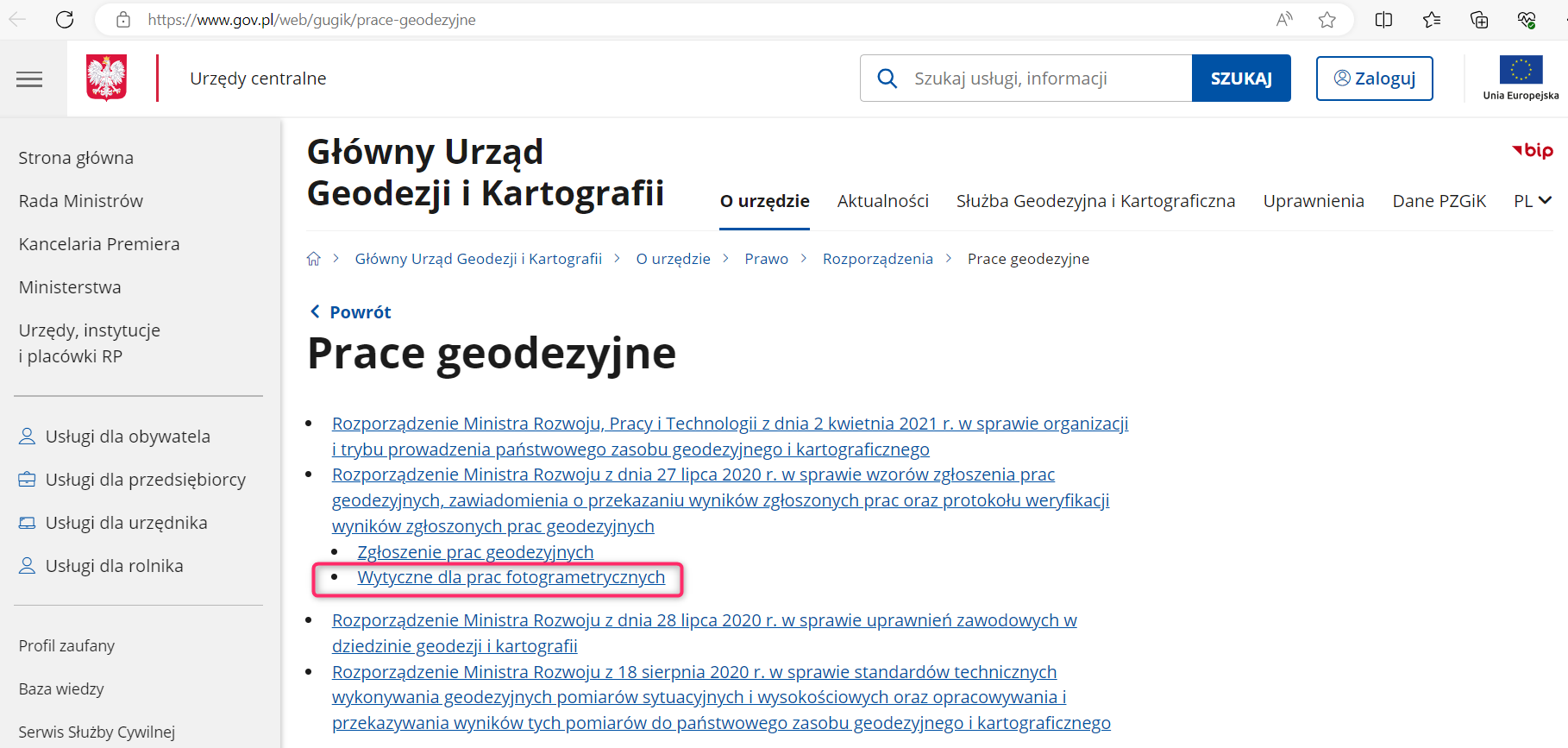Click the bip logo icon
The height and width of the screenshot is (748, 1568).
point(1533,150)
